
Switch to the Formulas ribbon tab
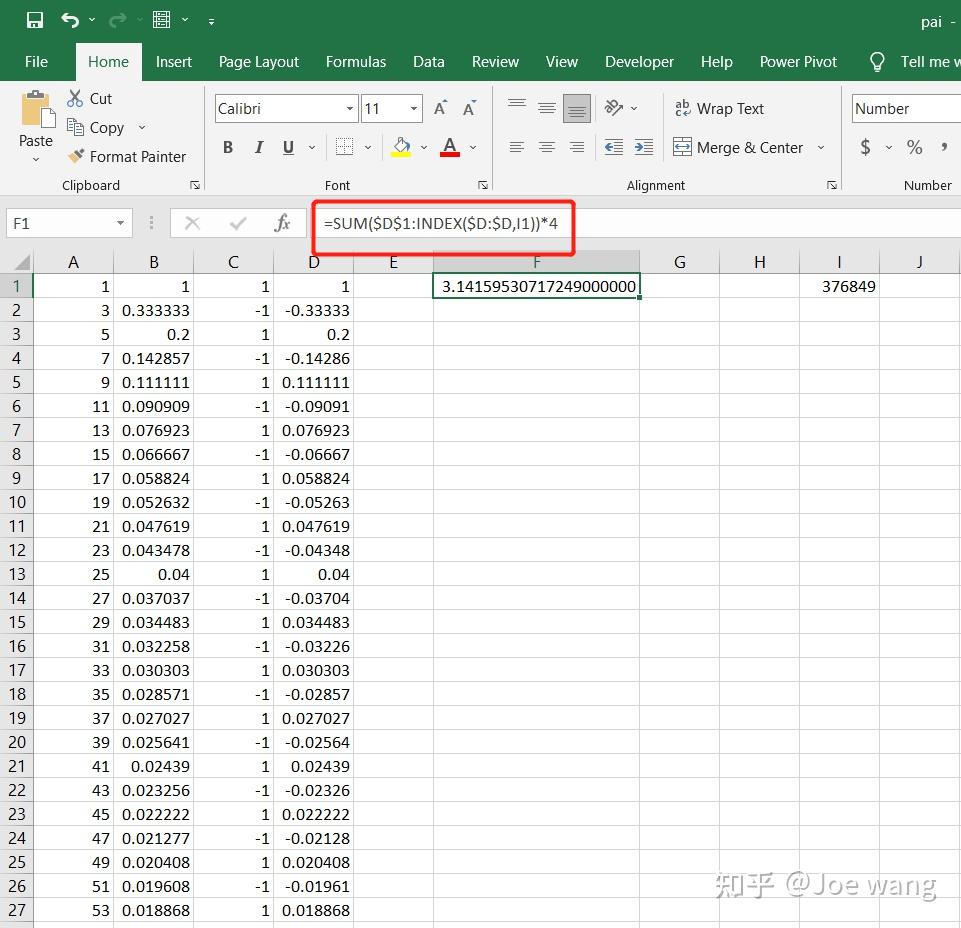coord(356,61)
